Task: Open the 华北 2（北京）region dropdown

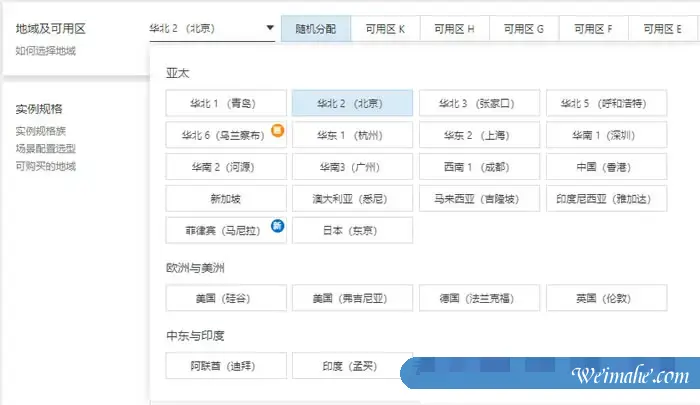Action: [212, 29]
